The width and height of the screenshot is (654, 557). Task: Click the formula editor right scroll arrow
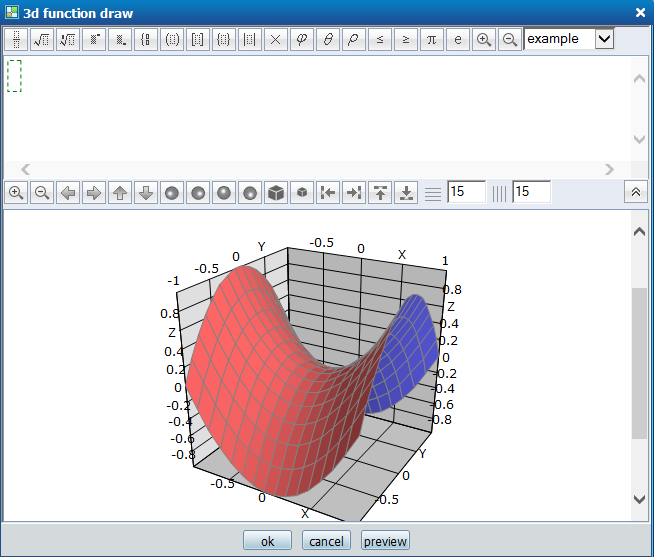609,169
